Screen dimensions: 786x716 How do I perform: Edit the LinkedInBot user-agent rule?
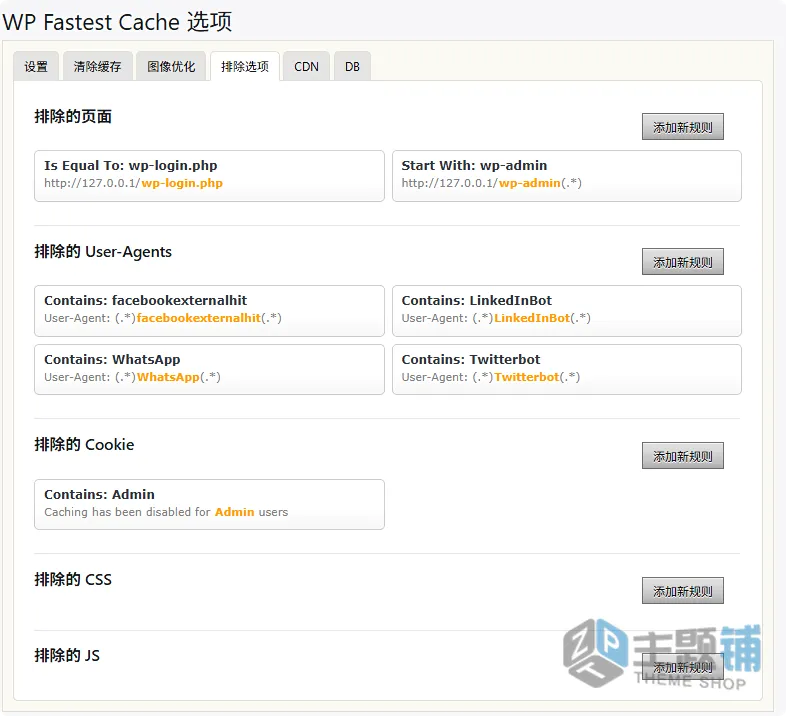[567, 311]
